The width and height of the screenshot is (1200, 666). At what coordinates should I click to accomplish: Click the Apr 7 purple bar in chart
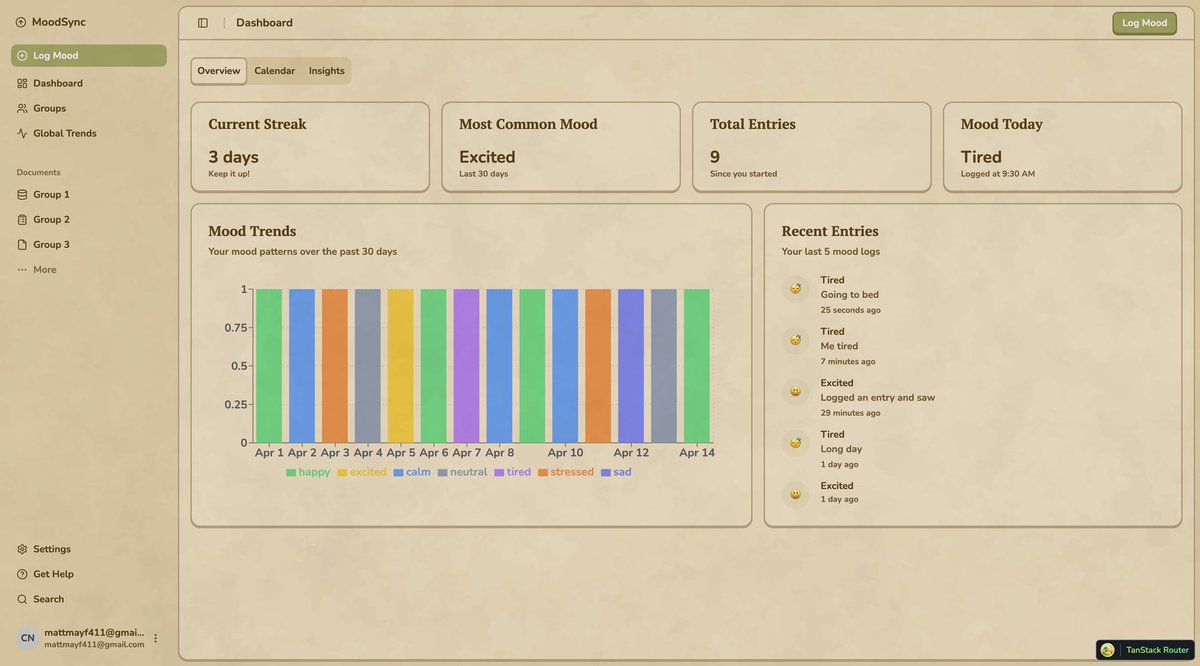tap(466, 366)
